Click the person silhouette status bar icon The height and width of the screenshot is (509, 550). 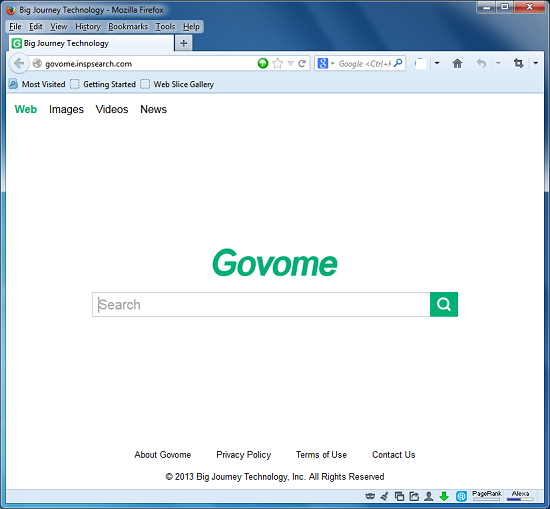pyautogui.click(x=429, y=496)
